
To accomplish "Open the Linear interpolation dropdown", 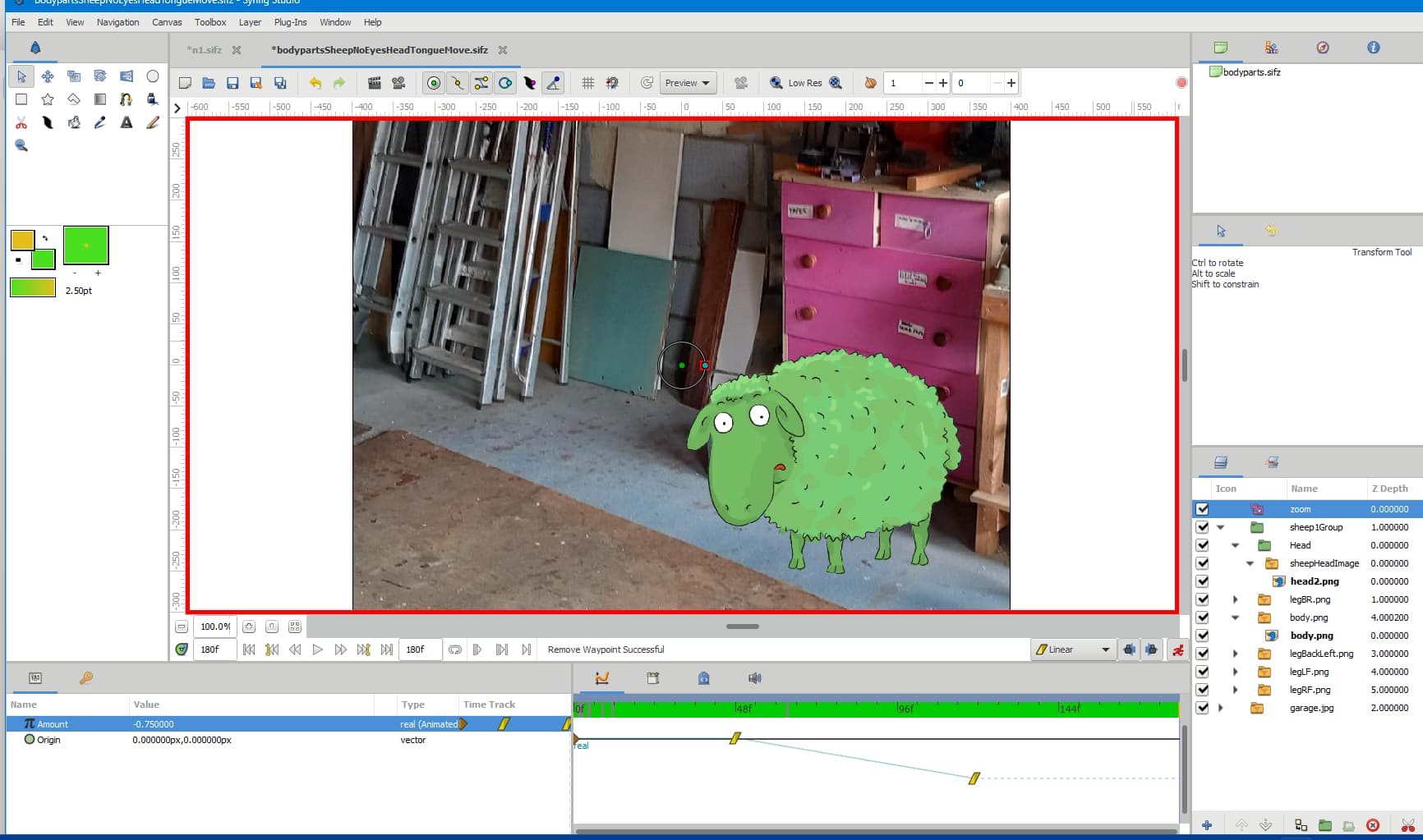I will pyautogui.click(x=1074, y=650).
